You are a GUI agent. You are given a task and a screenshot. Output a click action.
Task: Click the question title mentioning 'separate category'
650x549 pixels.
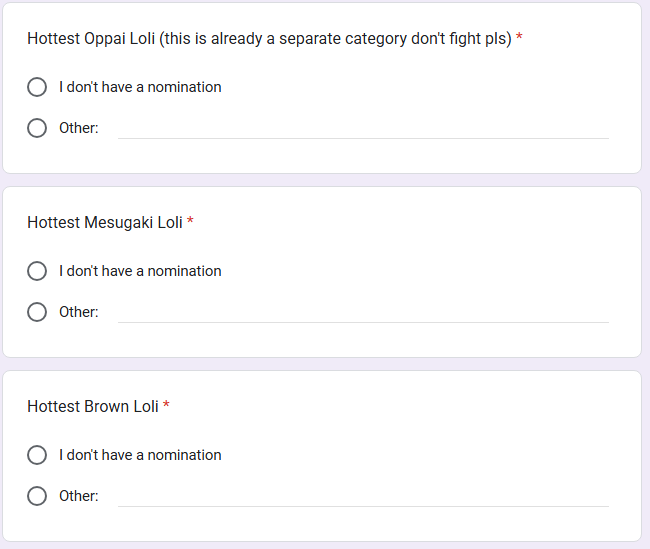(x=269, y=39)
